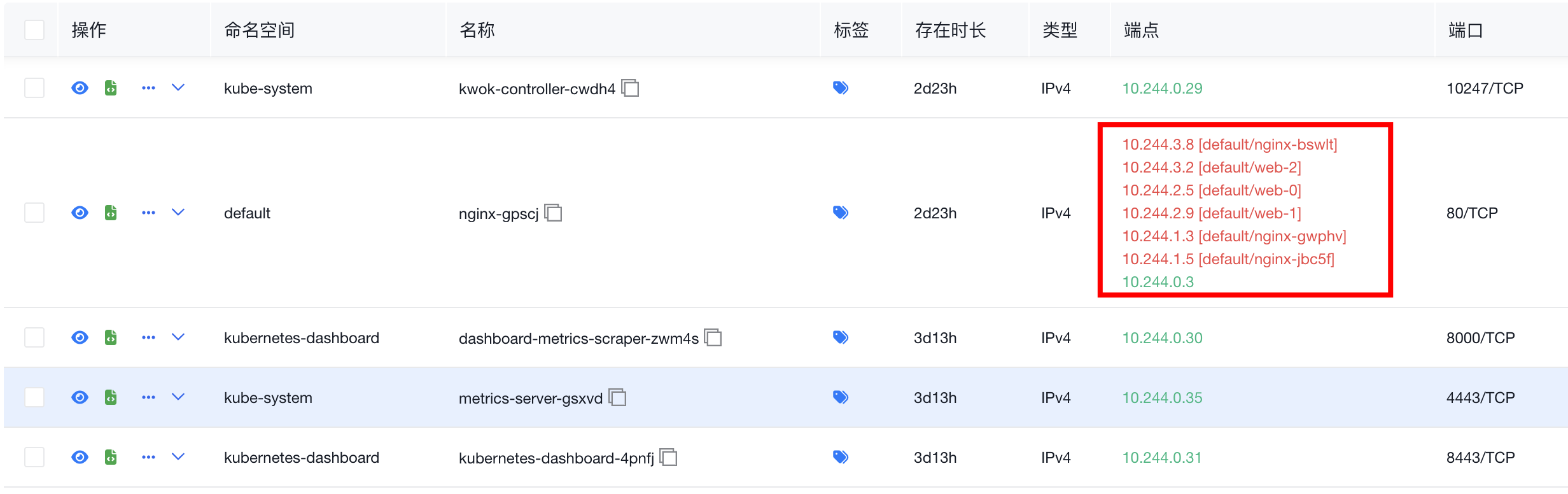Open endpoint 10.244.0.29

[x=1162, y=88]
